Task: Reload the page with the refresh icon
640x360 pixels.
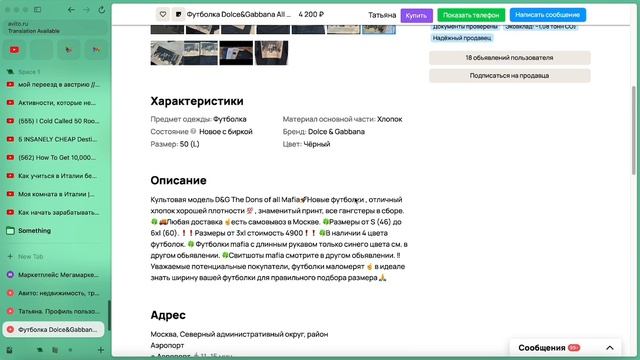Action: point(102,9)
